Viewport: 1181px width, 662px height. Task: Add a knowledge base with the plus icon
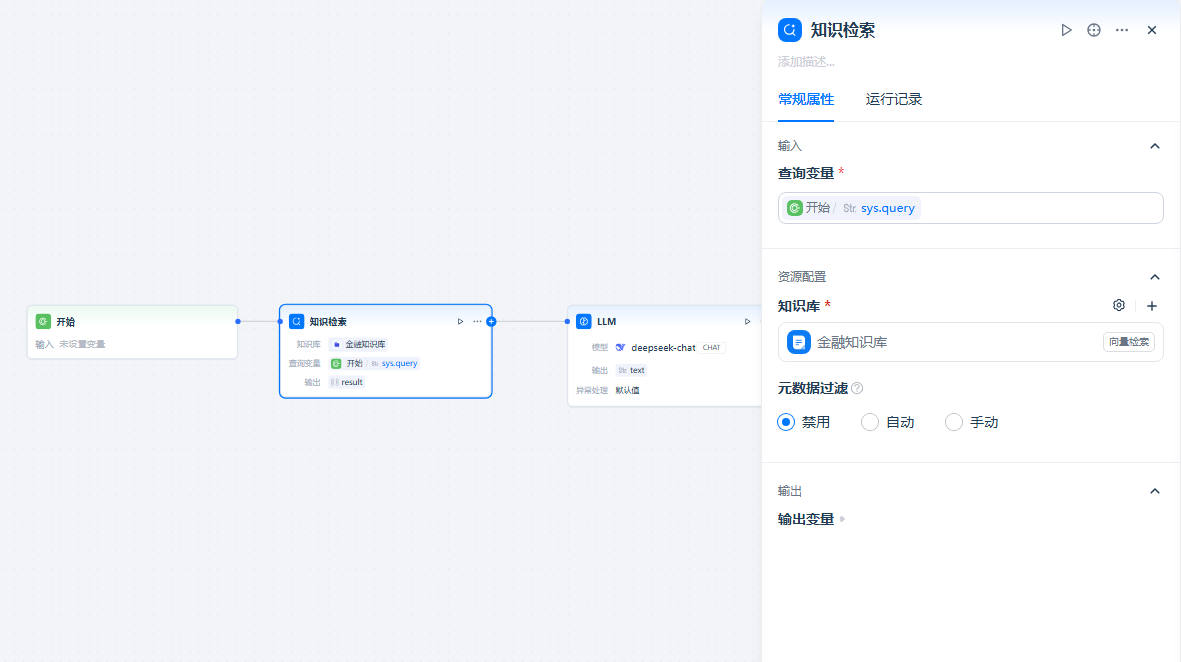point(1151,306)
